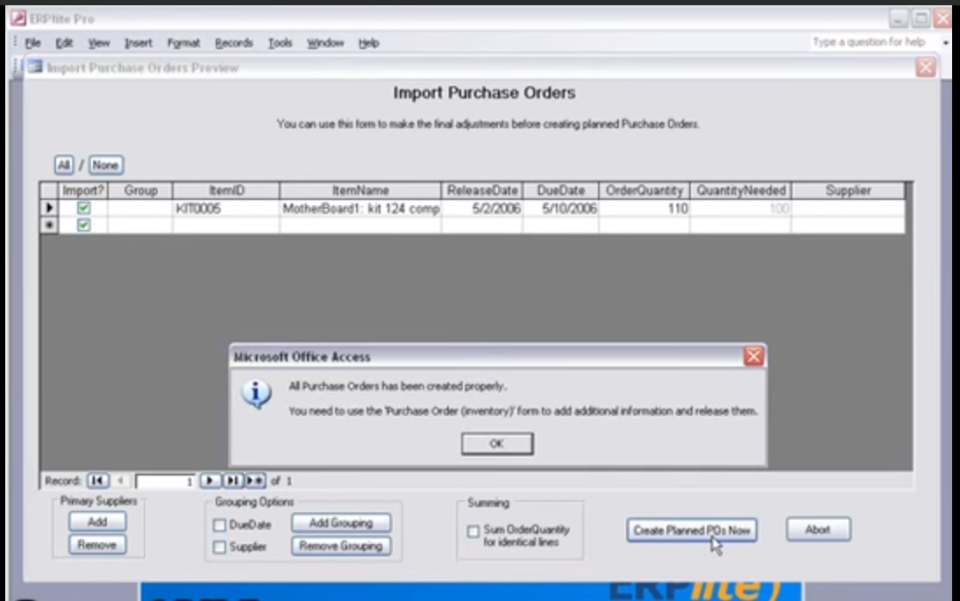Open the Edit menu

pyautogui.click(x=64, y=43)
